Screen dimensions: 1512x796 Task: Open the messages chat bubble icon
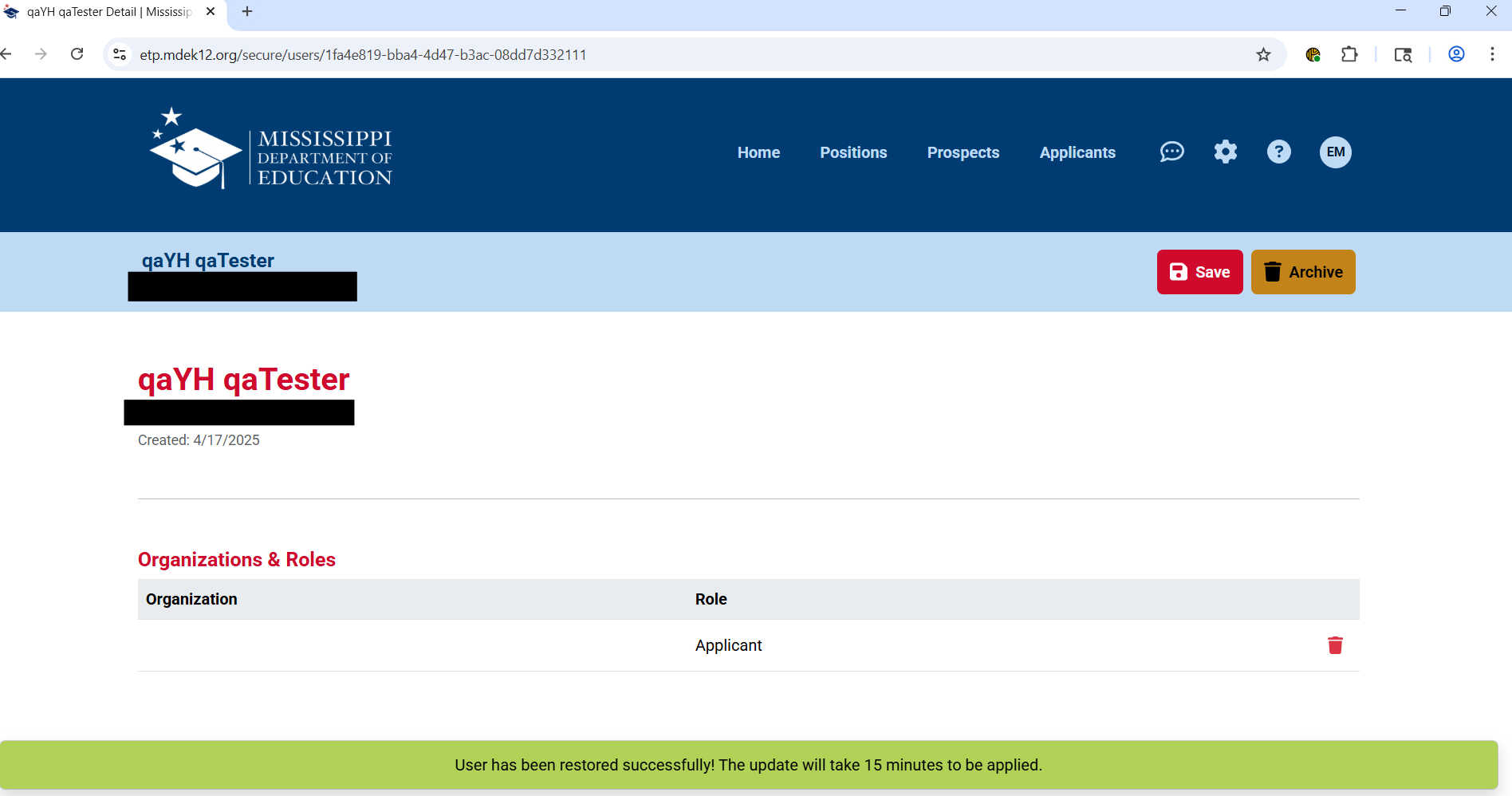(1171, 152)
